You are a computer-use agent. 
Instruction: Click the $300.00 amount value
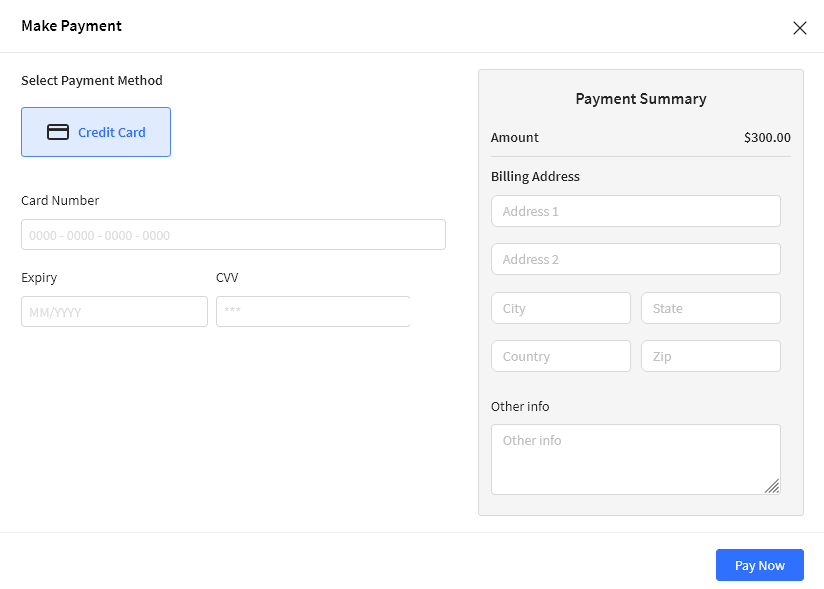click(767, 138)
